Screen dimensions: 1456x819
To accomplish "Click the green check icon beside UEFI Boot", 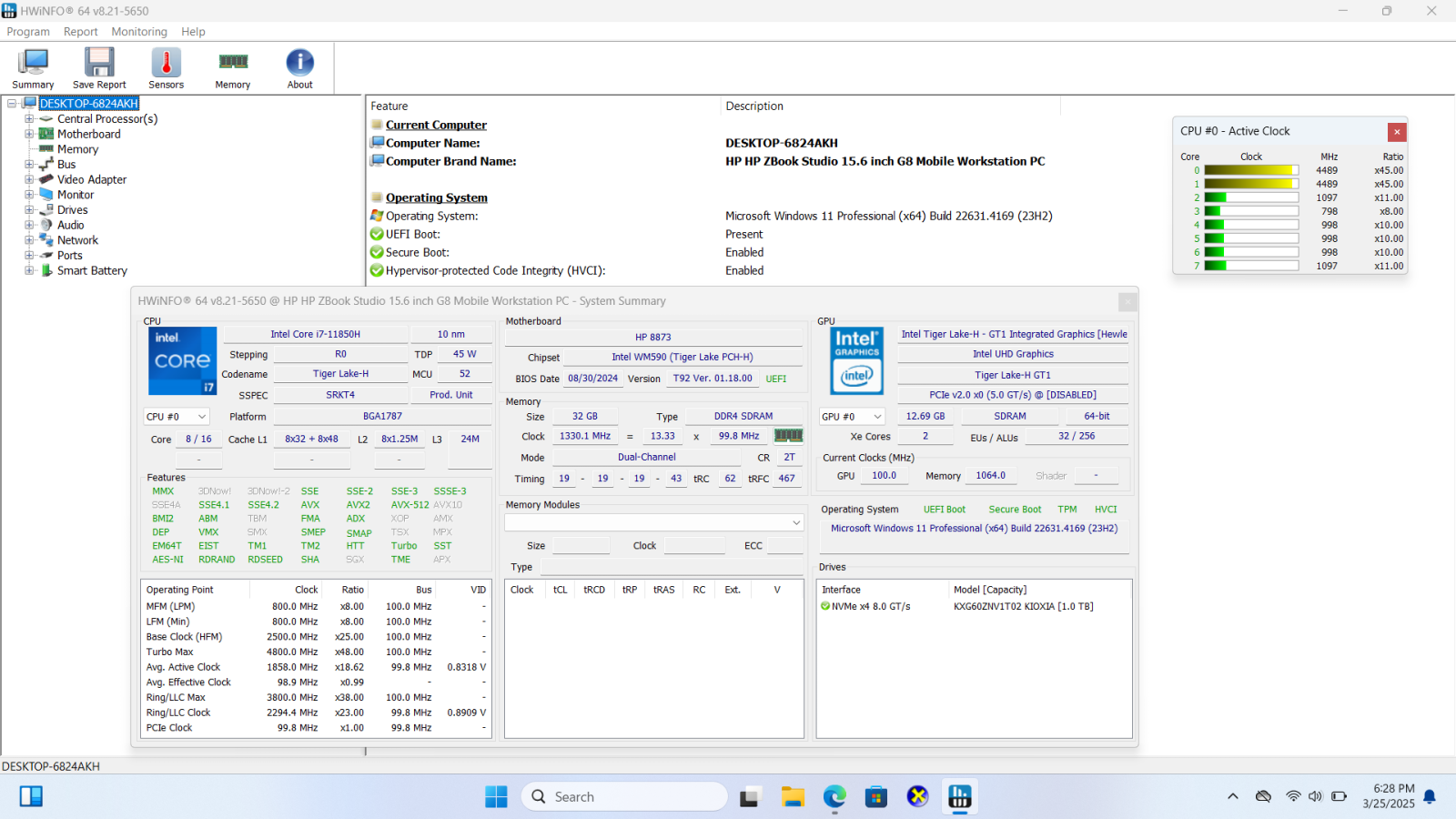I will tap(377, 234).
